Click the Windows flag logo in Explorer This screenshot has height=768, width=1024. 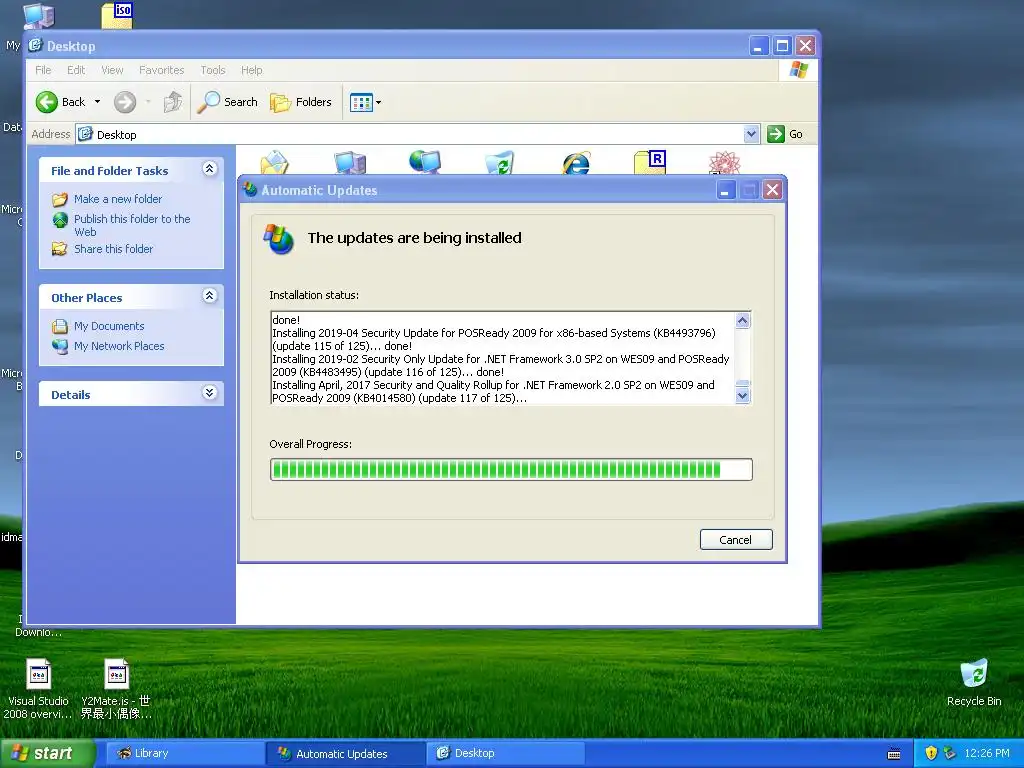[x=798, y=70]
